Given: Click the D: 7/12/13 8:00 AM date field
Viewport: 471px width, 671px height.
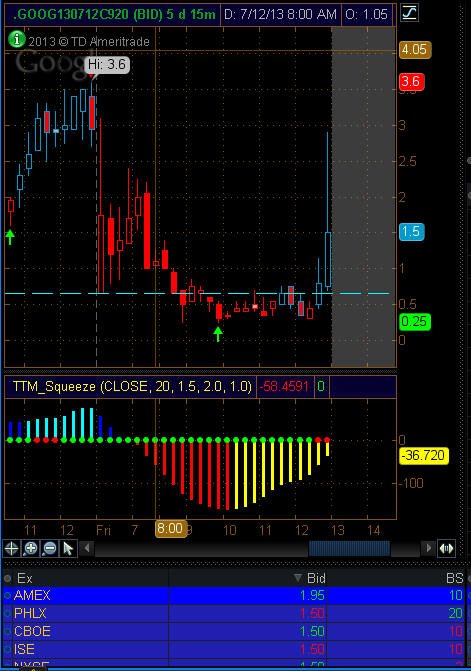Looking at the screenshot, I should [280, 15].
